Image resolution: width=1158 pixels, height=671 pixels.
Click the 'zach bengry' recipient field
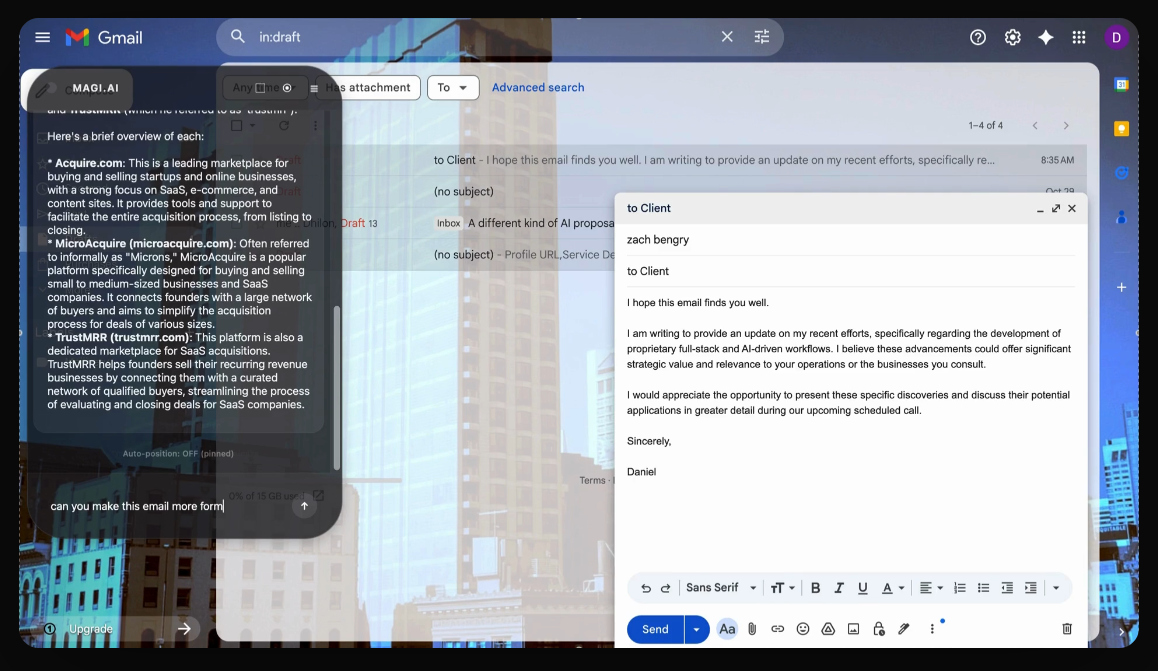tap(850, 239)
